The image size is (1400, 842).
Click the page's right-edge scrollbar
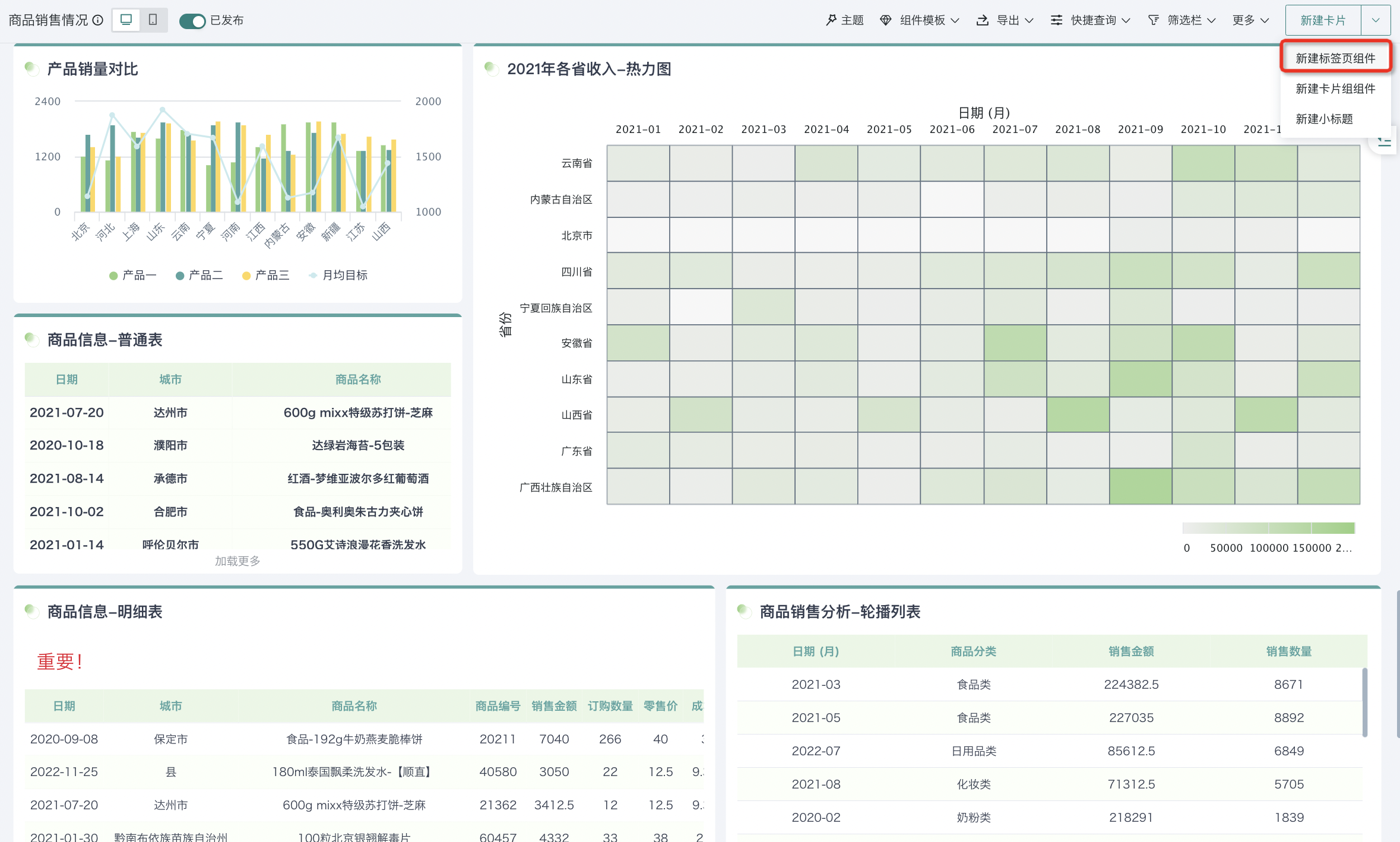(x=1398, y=664)
